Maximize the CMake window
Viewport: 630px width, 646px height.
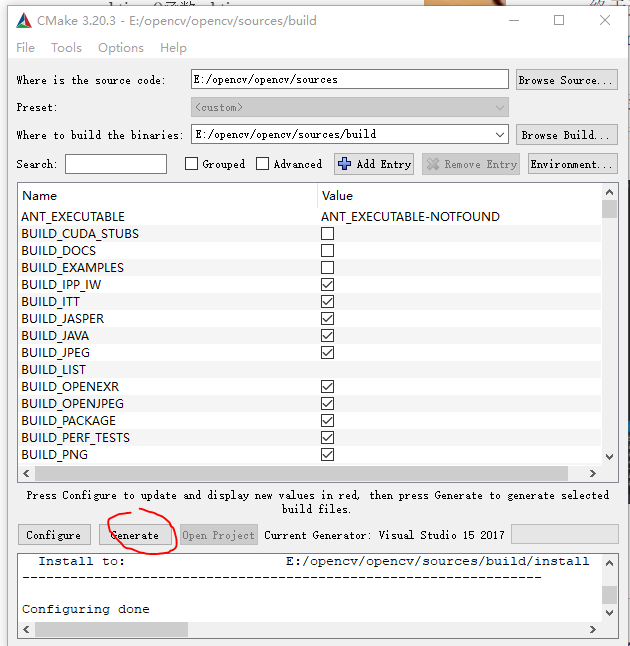coord(559,21)
